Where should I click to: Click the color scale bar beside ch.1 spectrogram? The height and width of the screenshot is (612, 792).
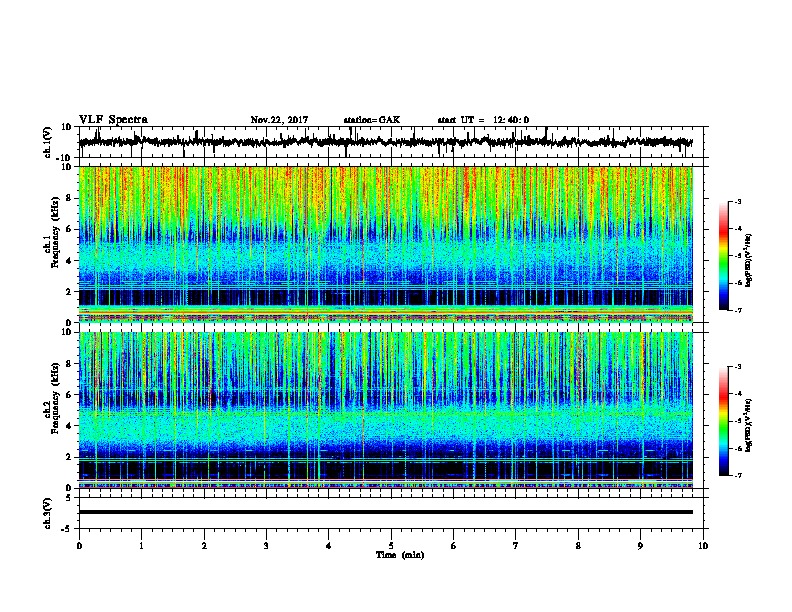pos(724,256)
